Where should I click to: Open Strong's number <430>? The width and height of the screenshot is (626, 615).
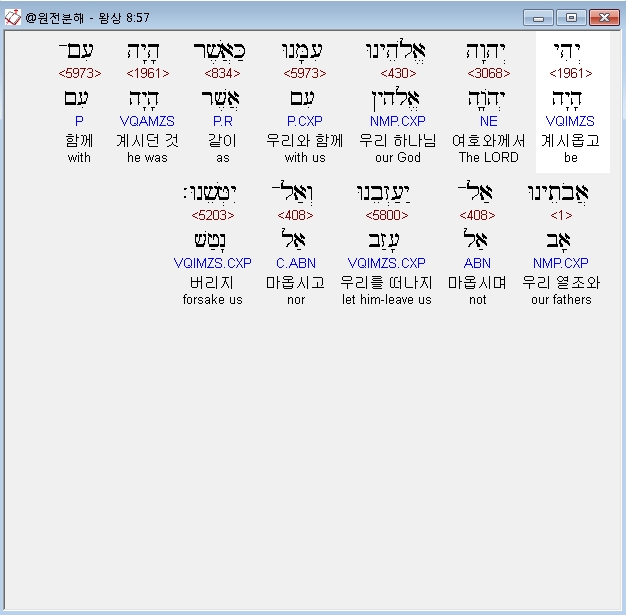point(398,73)
